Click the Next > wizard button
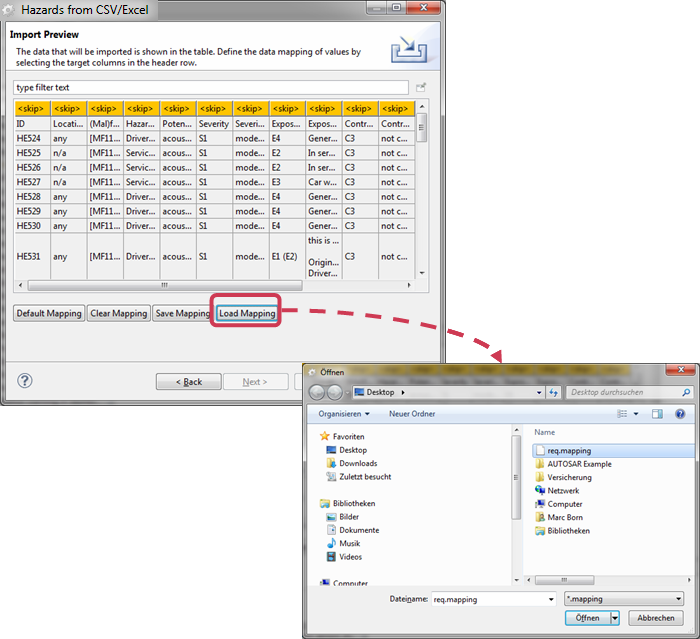This screenshot has width=700, height=639. 255,382
